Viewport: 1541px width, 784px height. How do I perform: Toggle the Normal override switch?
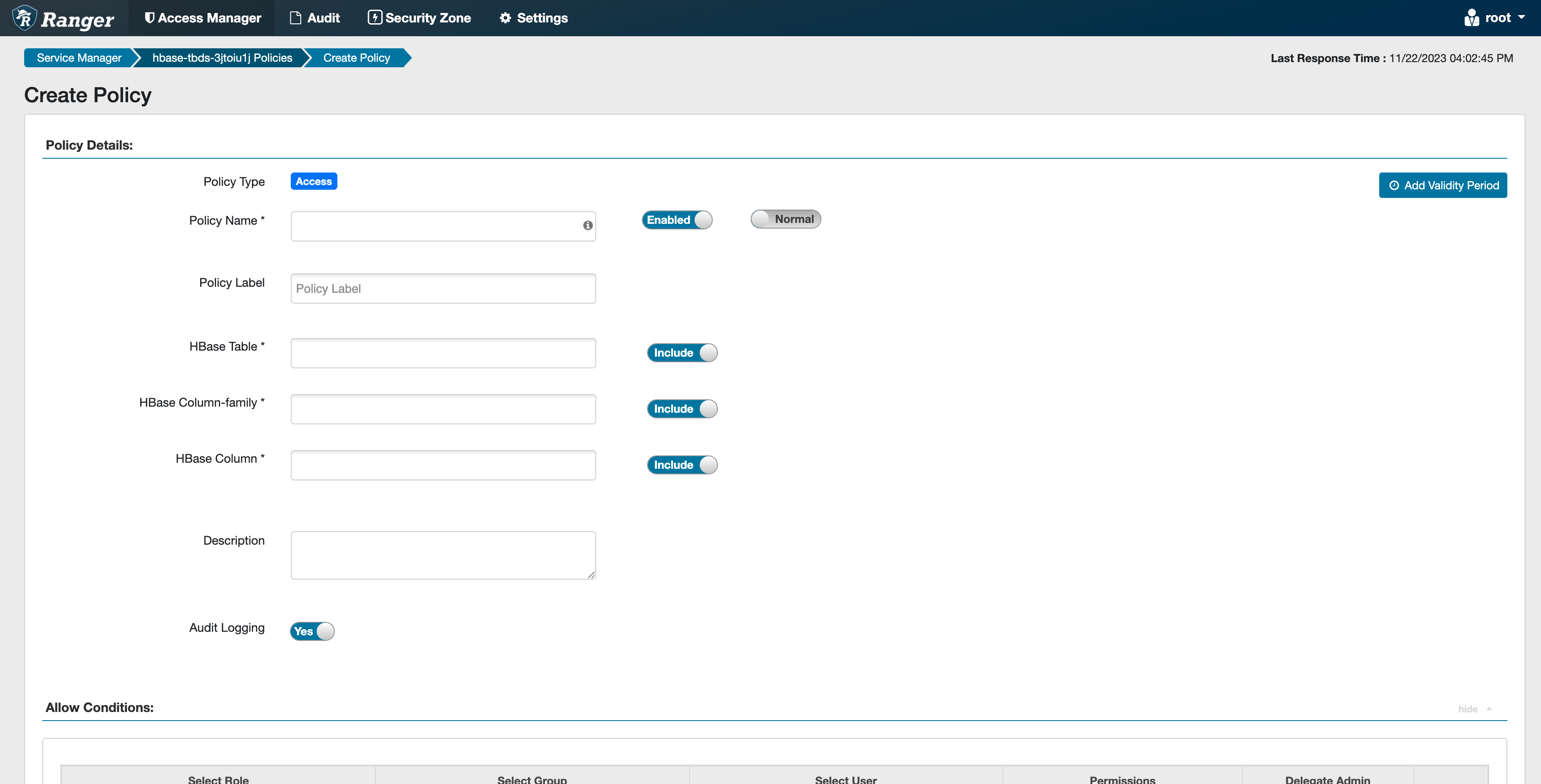[786, 220]
